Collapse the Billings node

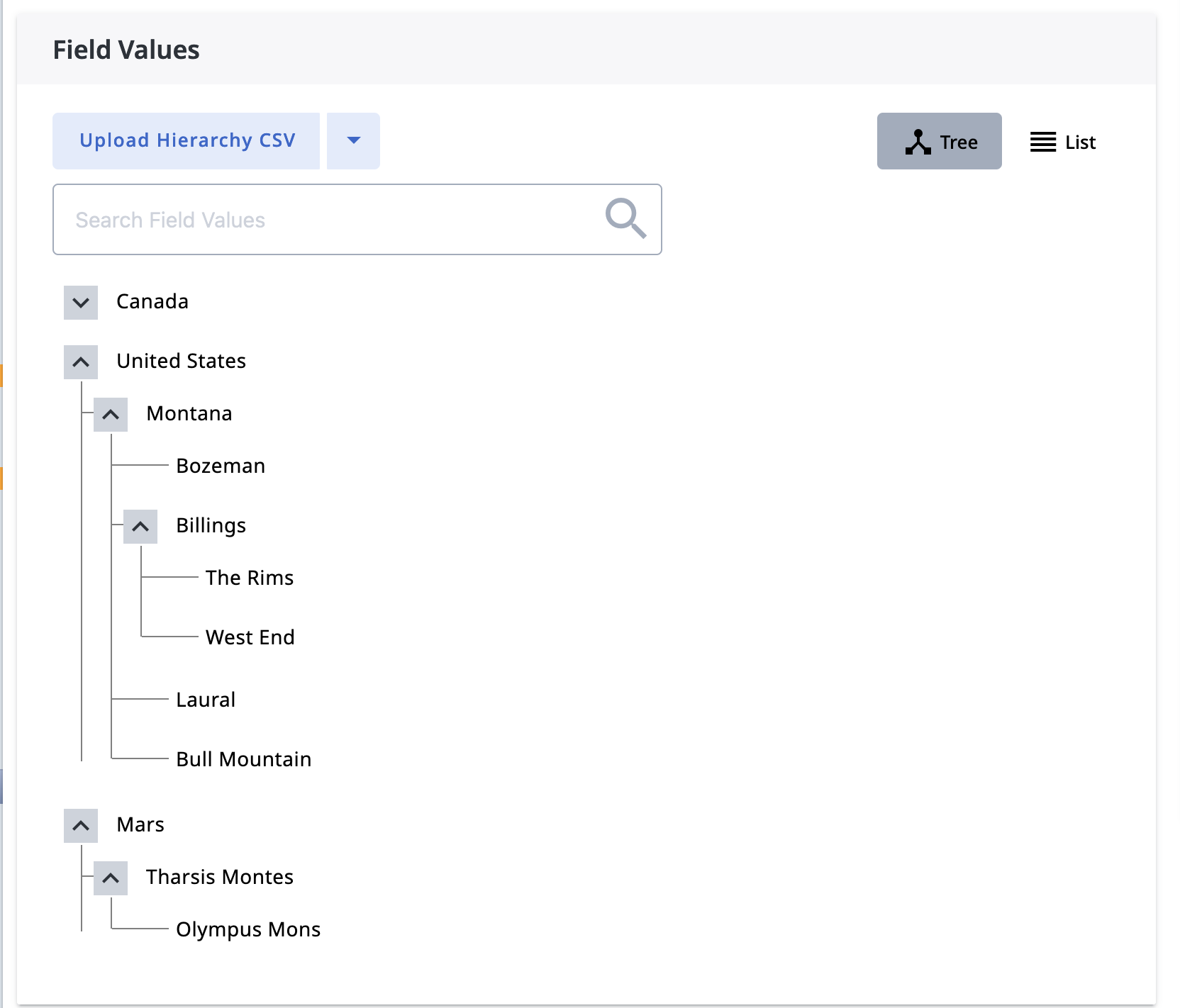click(140, 527)
